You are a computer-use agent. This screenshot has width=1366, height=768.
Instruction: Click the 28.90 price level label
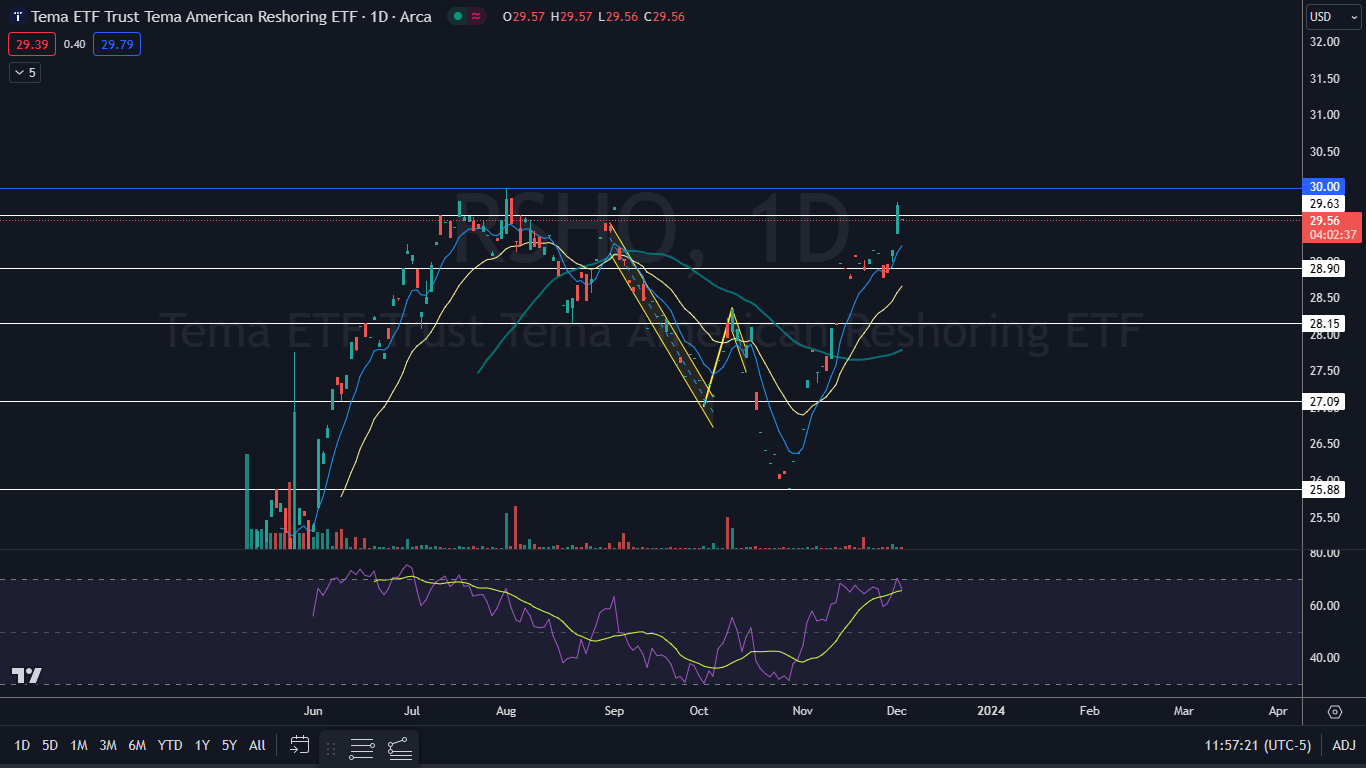1324,269
